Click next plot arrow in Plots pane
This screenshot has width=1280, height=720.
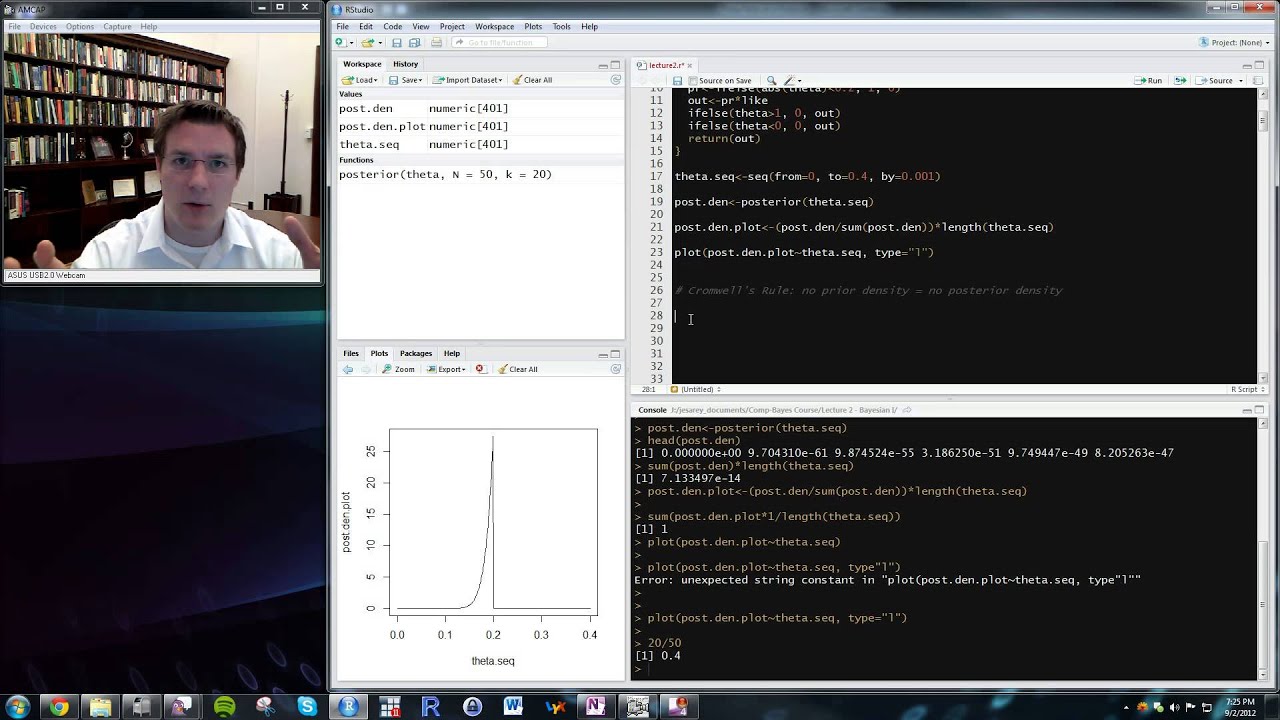point(366,369)
